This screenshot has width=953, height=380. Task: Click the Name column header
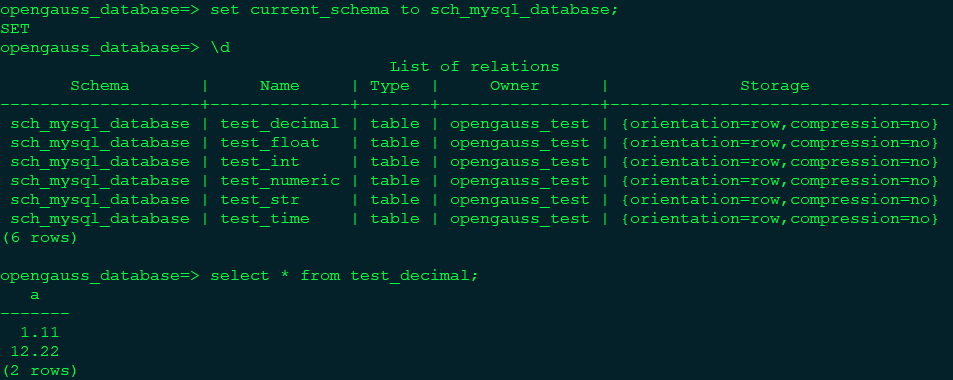click(280, 86)
